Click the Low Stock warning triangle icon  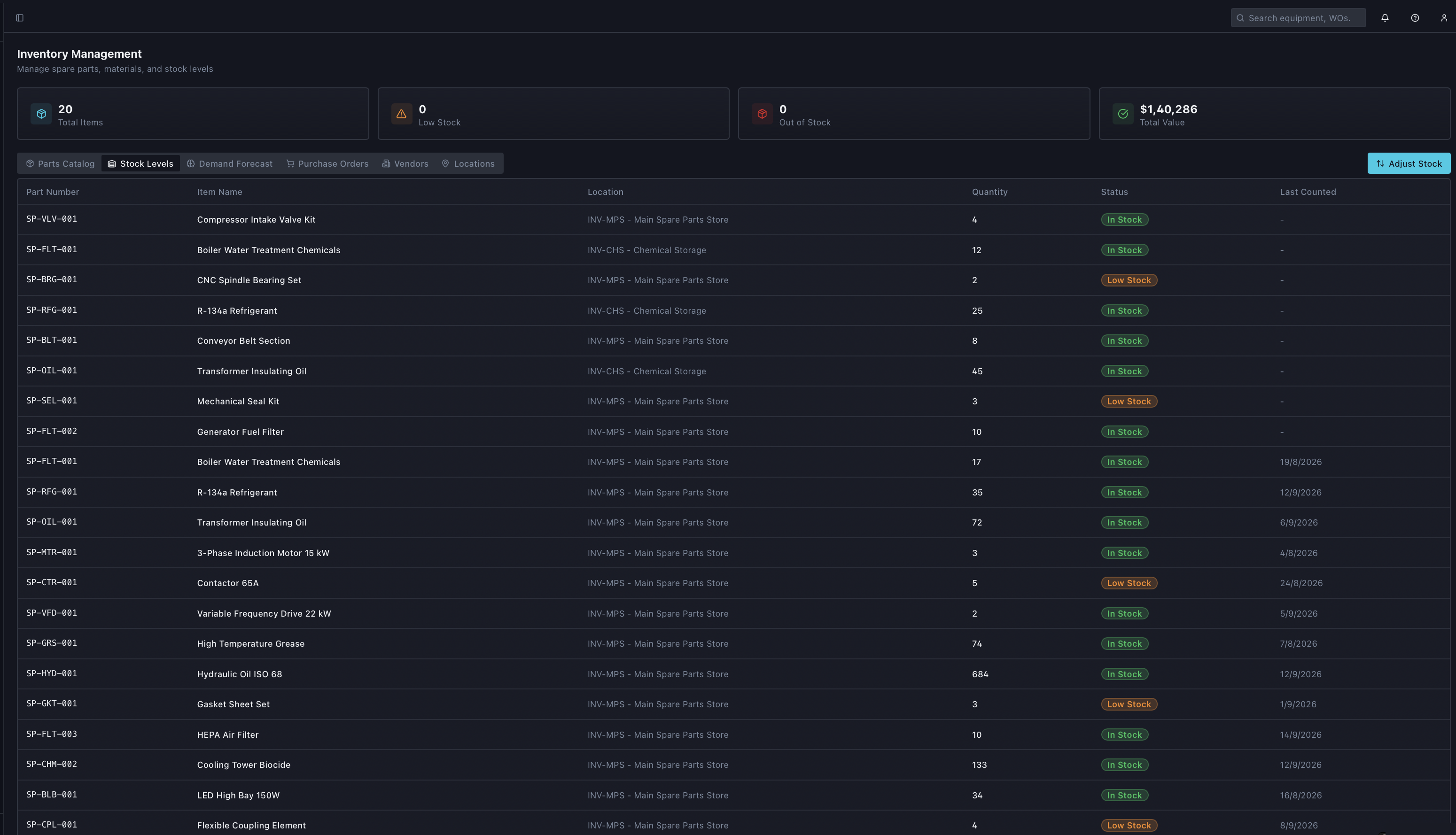tap(402, 114)
